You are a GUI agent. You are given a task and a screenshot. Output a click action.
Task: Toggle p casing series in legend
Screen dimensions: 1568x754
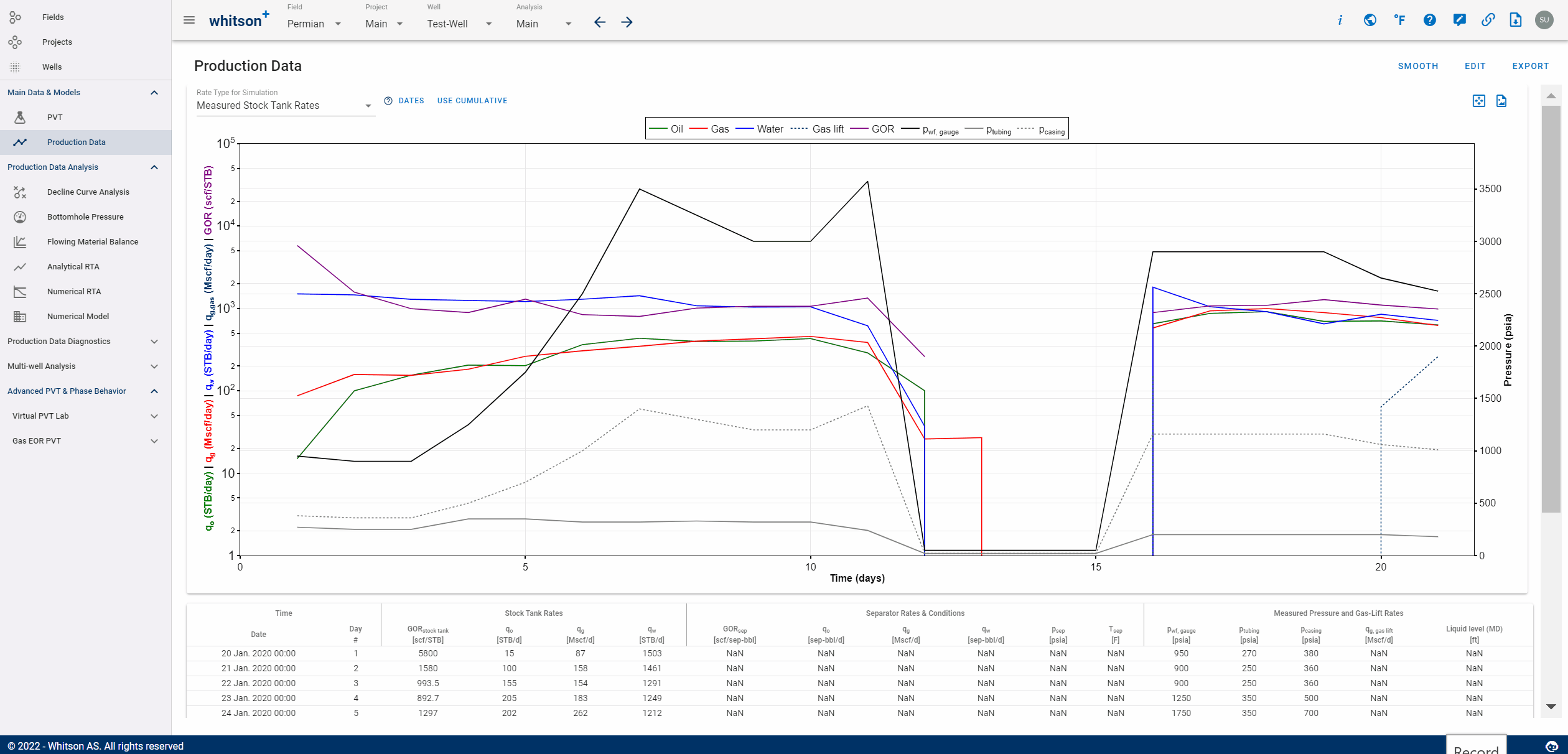[x=1041, y=129]
